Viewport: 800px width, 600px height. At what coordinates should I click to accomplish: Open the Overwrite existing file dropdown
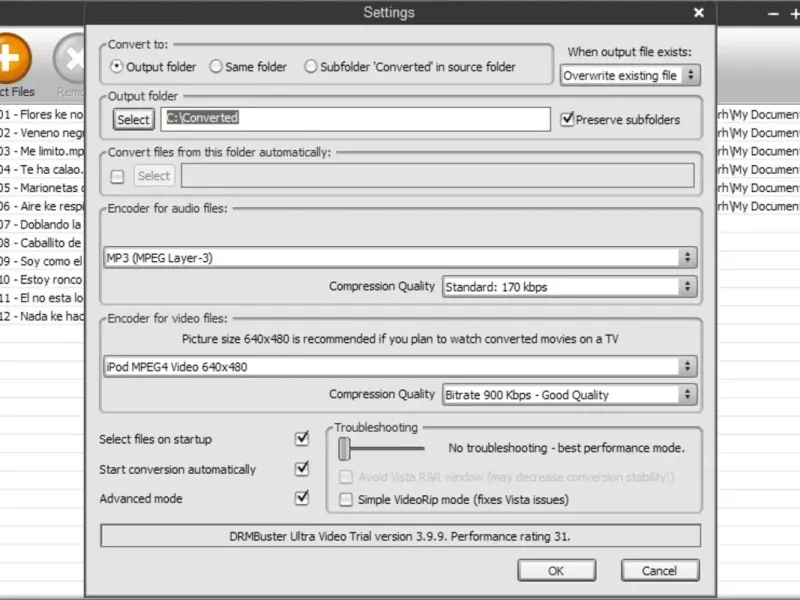pos(630,76)
